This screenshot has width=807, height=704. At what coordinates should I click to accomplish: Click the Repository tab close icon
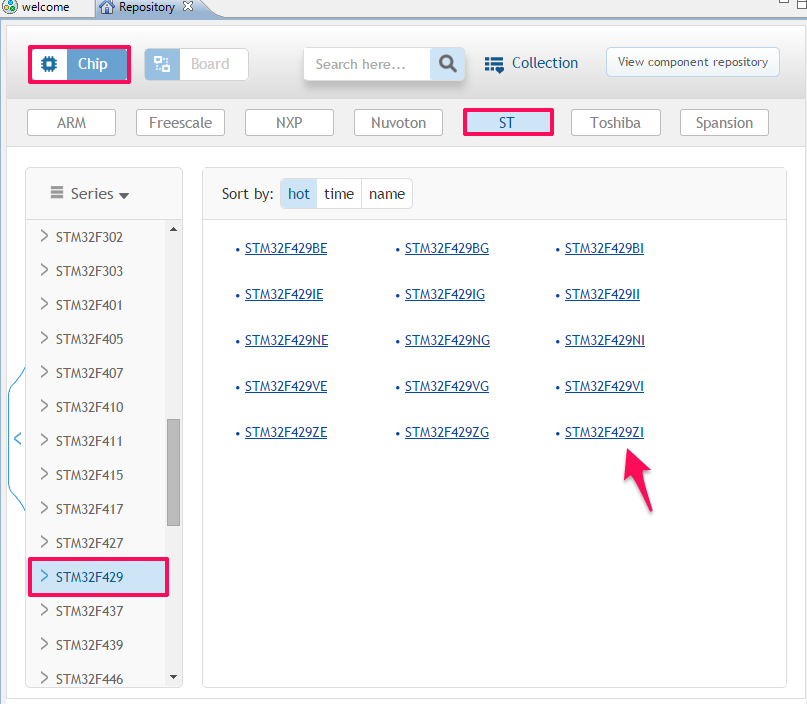click(x=188, y=7)
